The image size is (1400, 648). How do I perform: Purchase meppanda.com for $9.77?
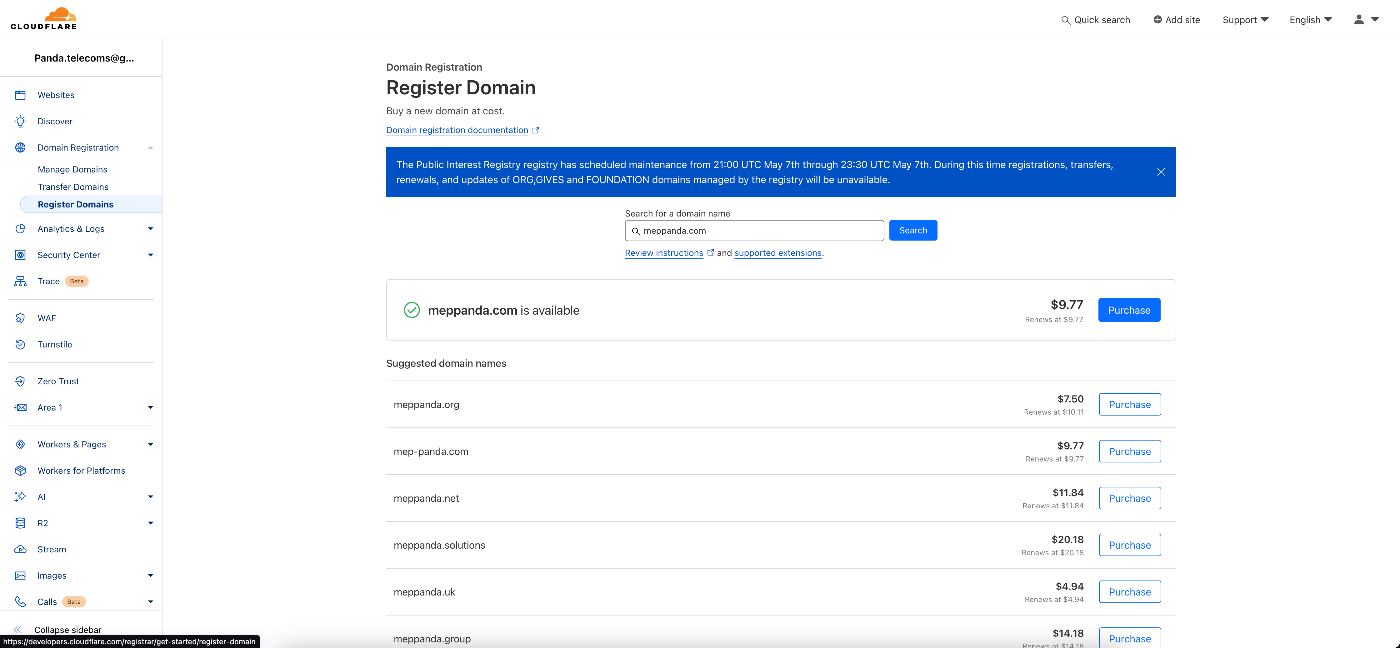(x=1129, y=310)
